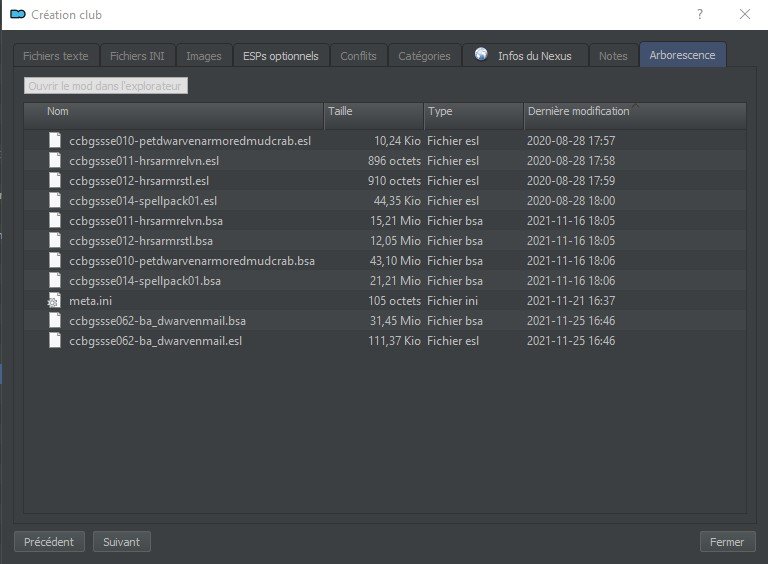Viewport: 768px width, 564px height.
Task: Click file icon of ccbgssse012-hrsarmrstl.bsa
Action: [x=55, y=241]
